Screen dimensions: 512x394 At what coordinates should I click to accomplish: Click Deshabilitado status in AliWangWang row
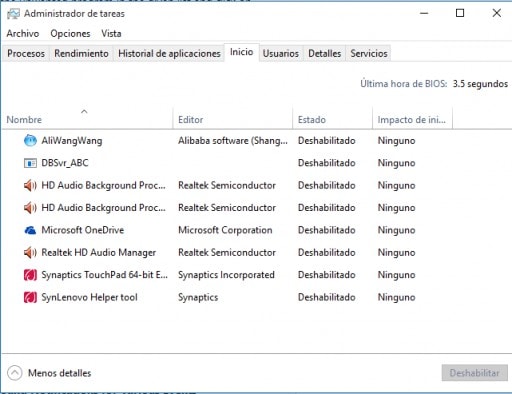327,141
